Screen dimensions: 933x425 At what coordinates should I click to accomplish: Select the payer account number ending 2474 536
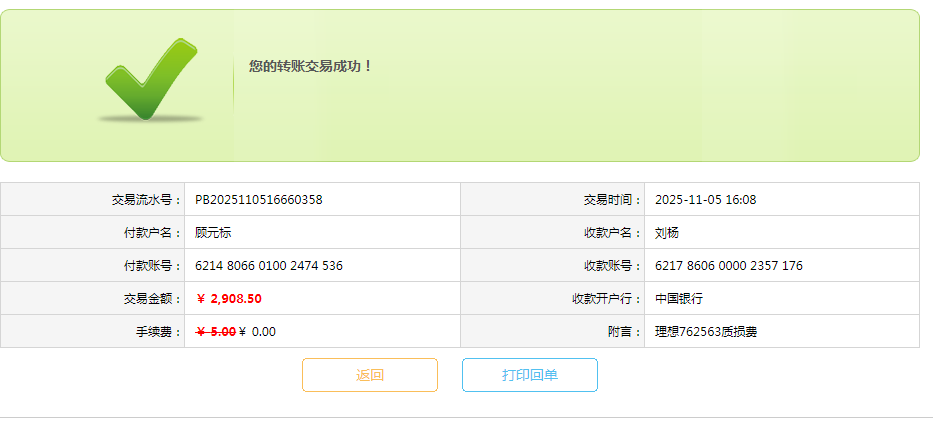(x=269, y=265)
